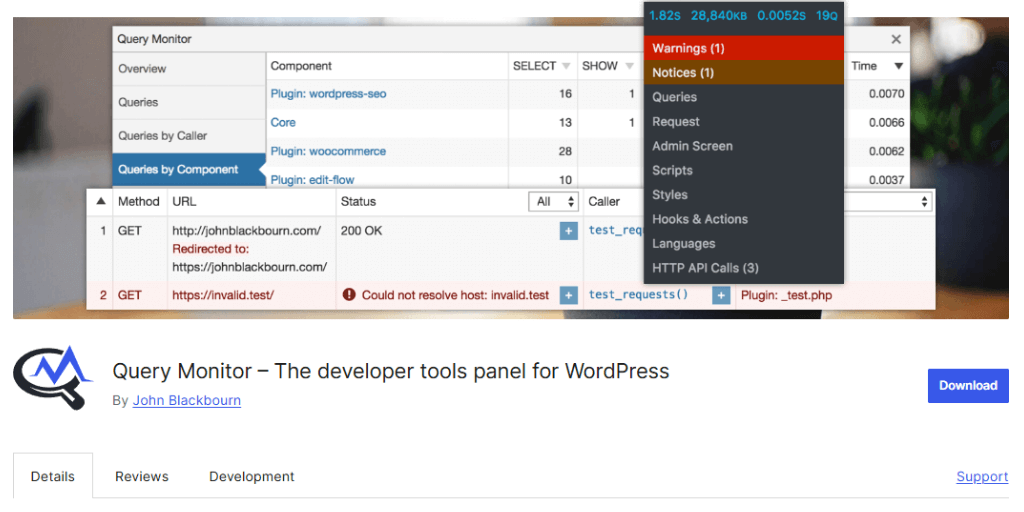1024x512 pixels.
Task: Click the Query Monitor plugin logo
Action: pos(53,378)
